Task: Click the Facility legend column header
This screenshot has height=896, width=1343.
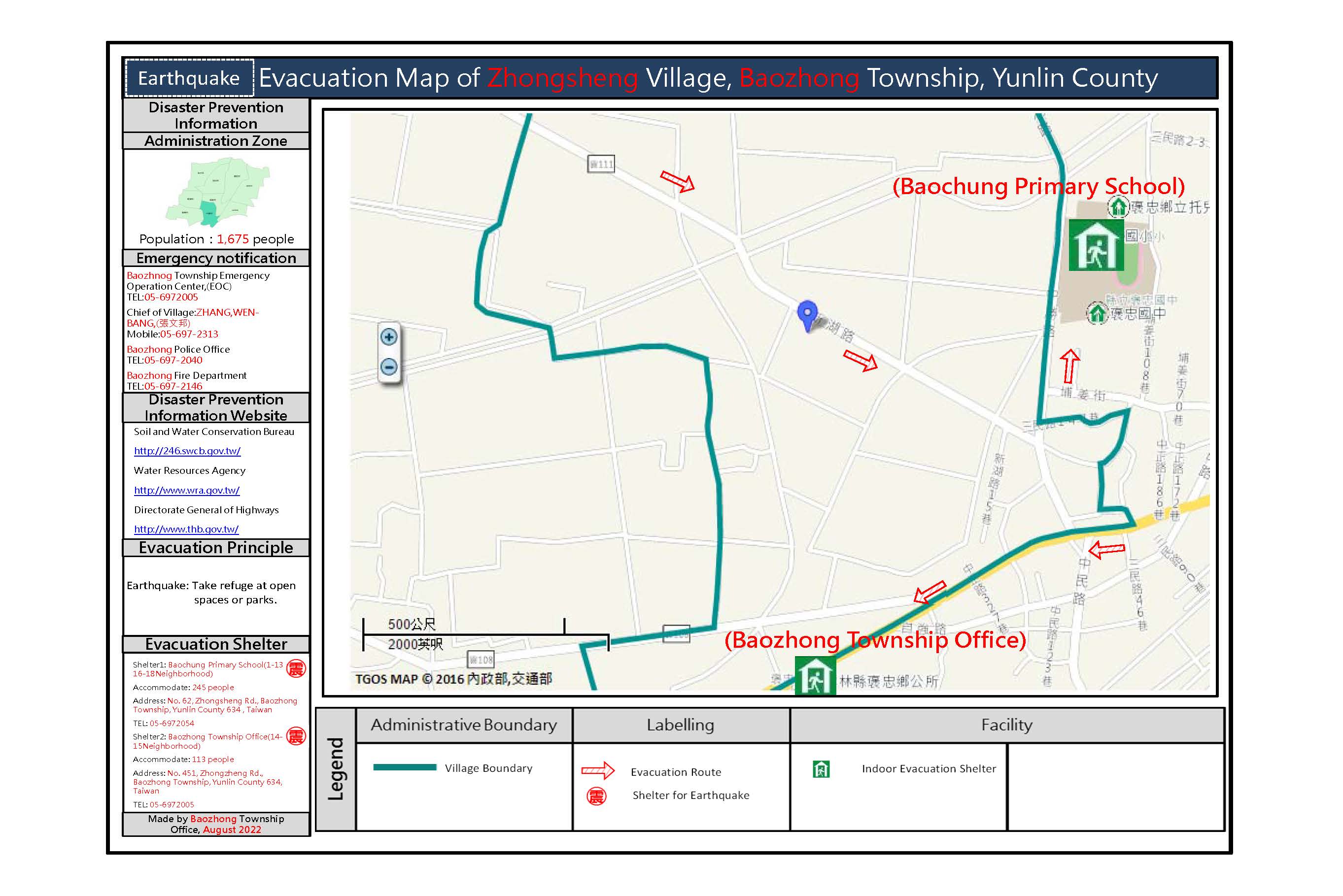Action: (x=1007, y=725)
